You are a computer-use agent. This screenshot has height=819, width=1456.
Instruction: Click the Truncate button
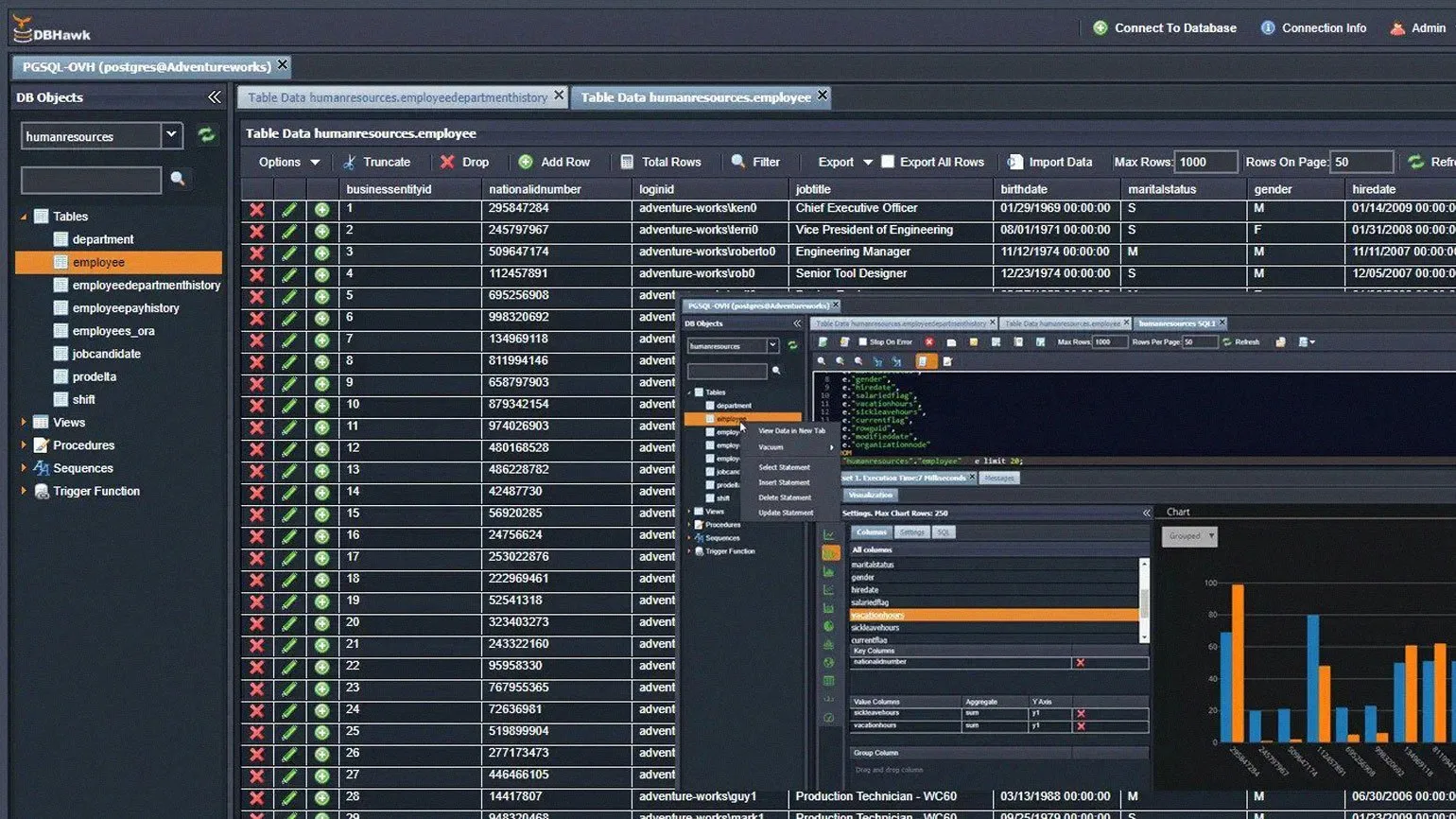376,162
